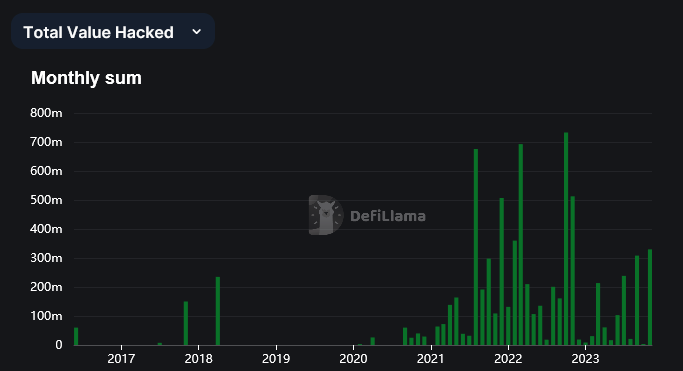Image resolution: width=683 pixels, height=371 pixels.
Task: Click the 400m y-axis label
Action: point(46,229)
